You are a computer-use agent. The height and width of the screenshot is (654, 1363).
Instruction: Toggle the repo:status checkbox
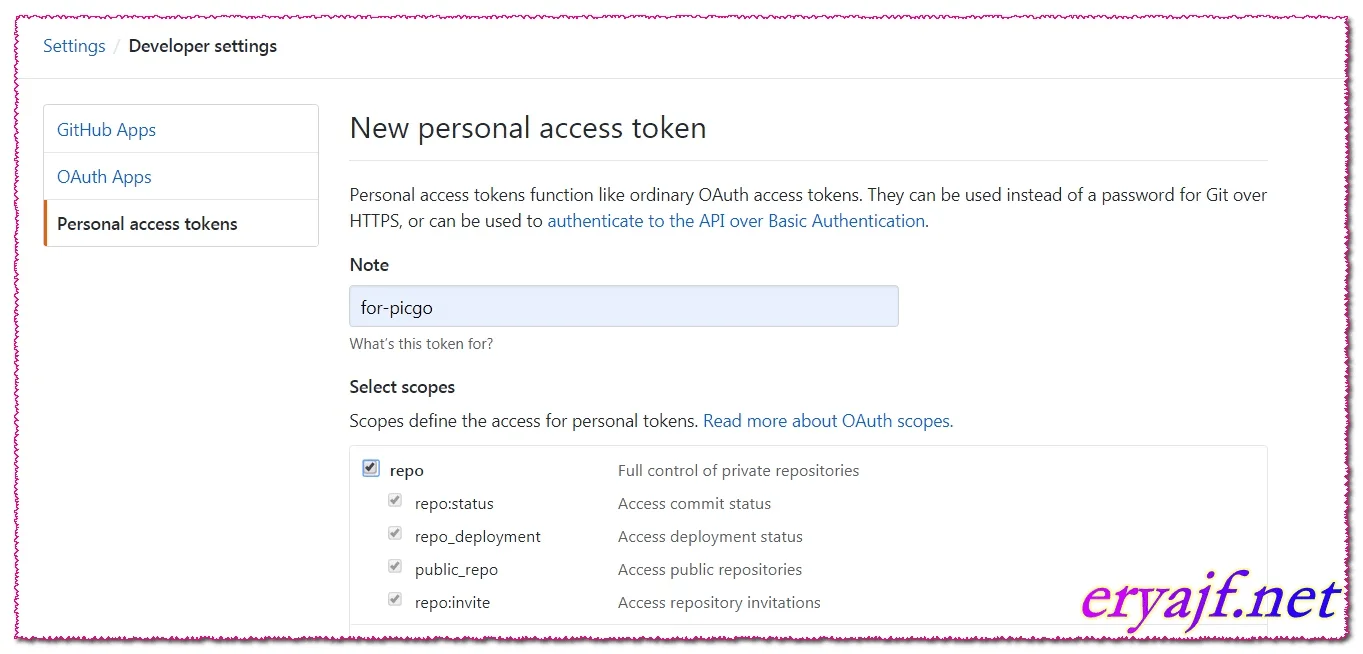tap(395, 500)
